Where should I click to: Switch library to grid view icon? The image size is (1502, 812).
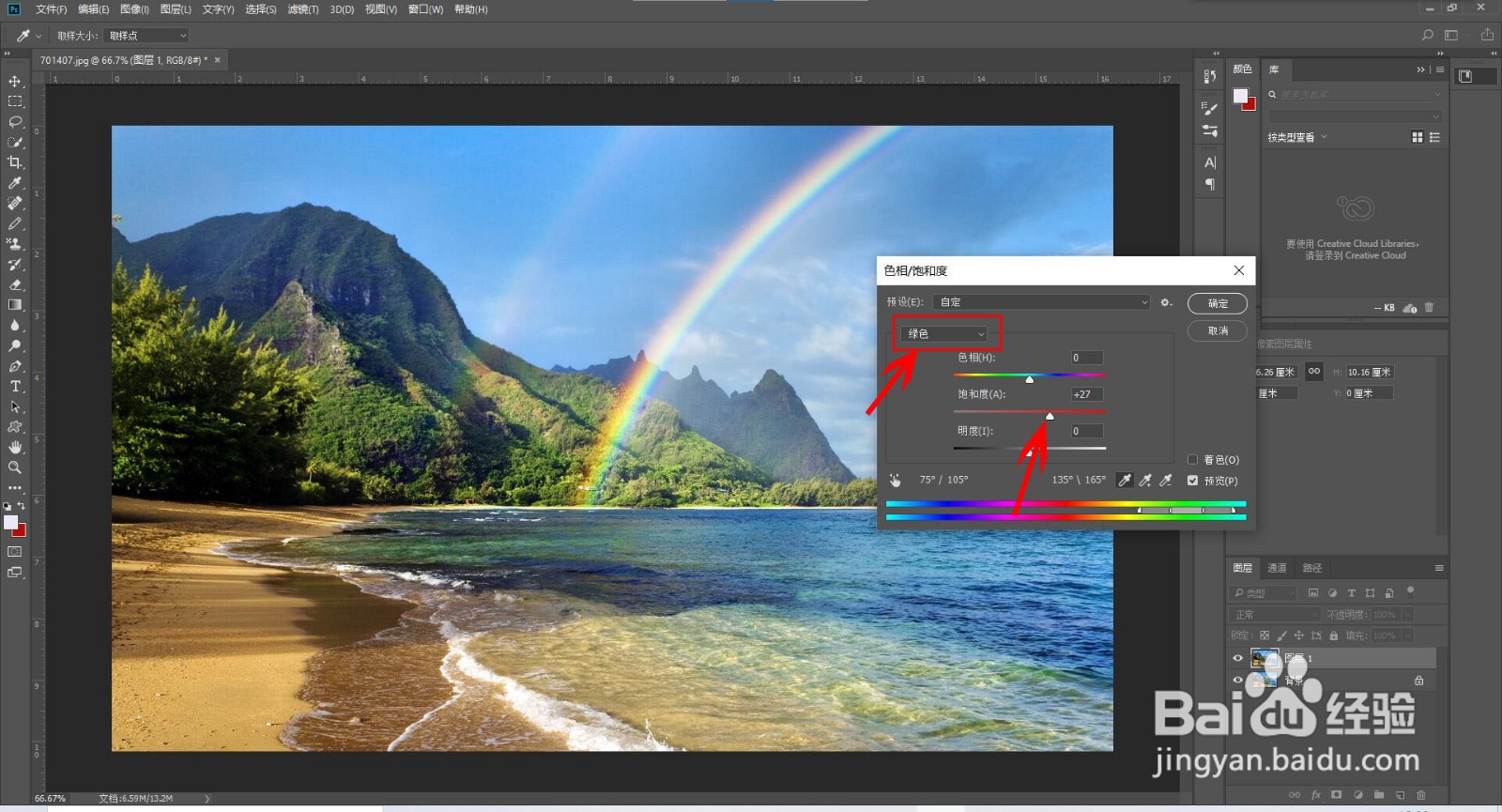(x=1418, y=137)
